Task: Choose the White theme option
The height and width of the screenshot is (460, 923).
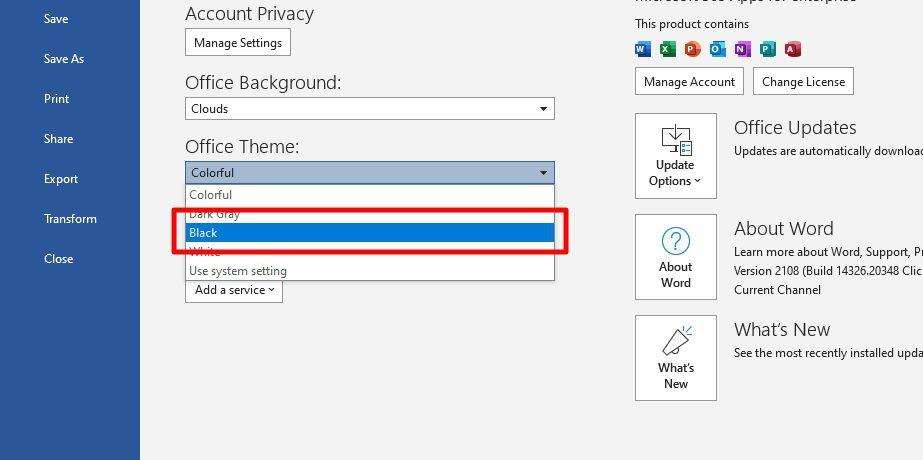Action: tap(370, 252)
